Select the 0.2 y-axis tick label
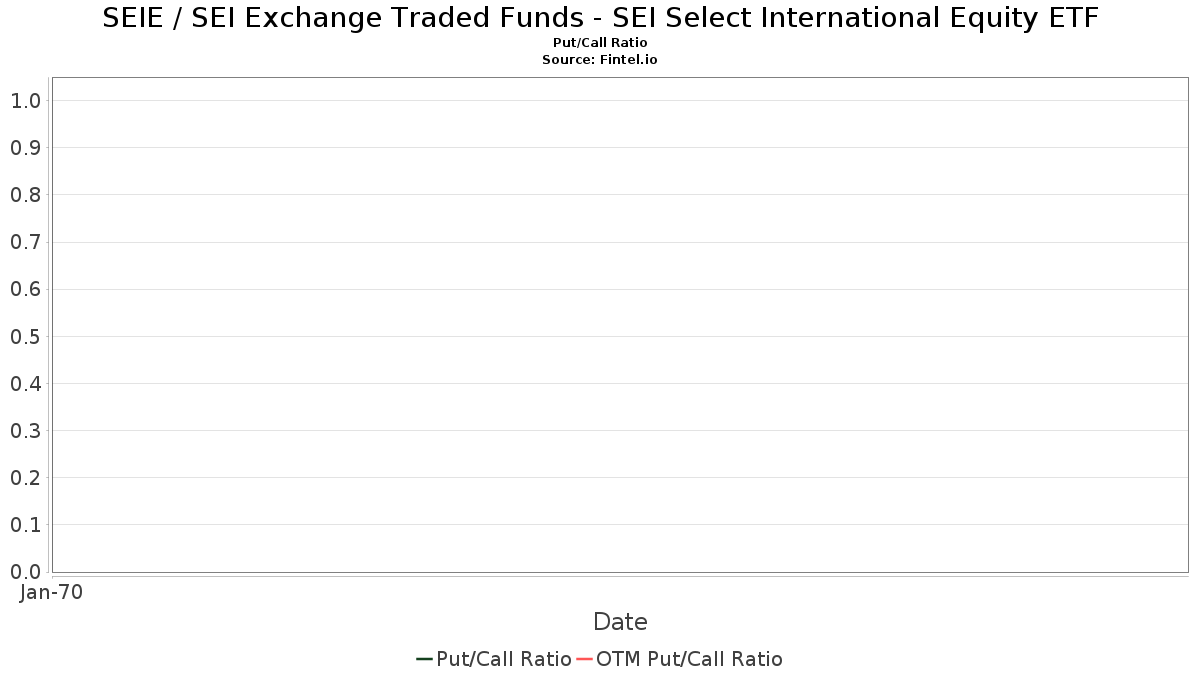Image resolution: width=1200 pixels, height=675 pixels. pyautogui.click(x=25, y=478)
